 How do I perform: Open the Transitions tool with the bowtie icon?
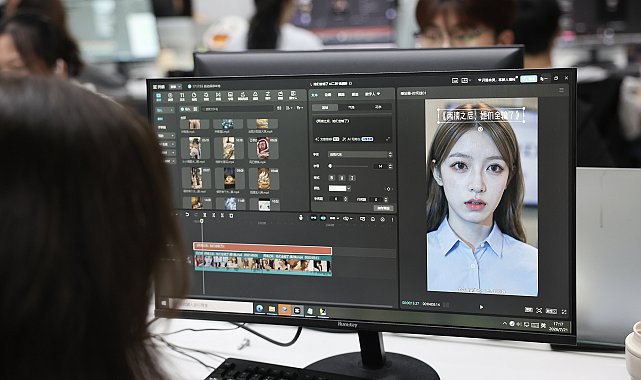click(218, 97)
